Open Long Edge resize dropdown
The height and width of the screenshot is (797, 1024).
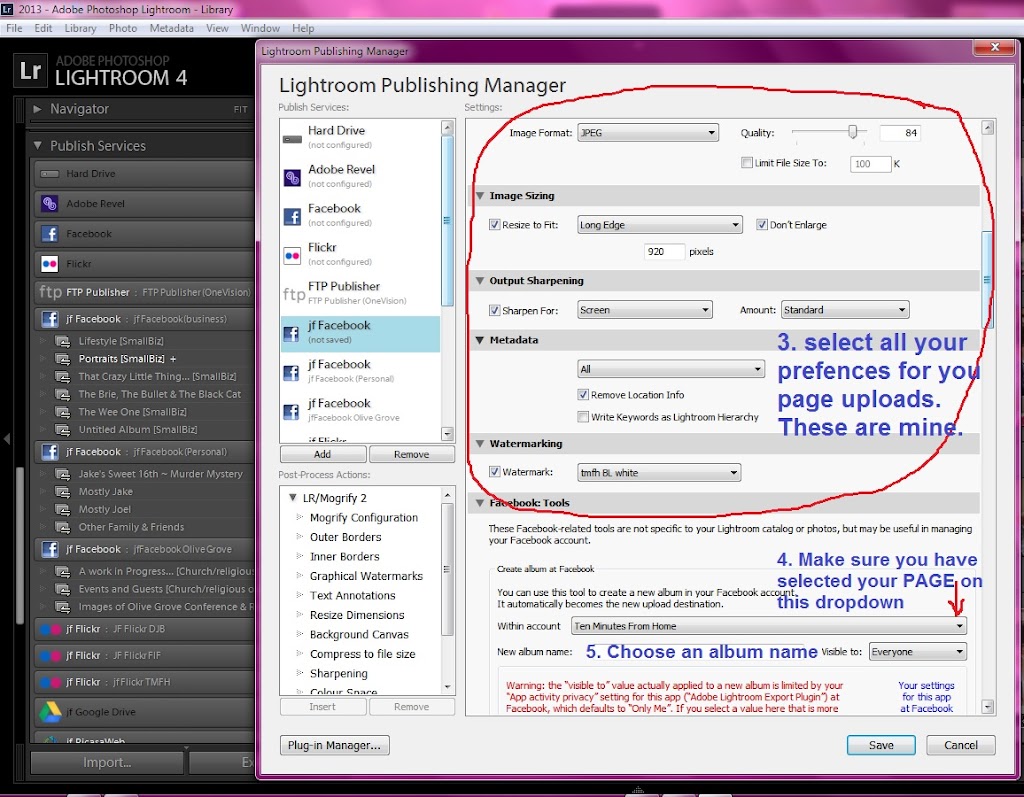(660, 225)
